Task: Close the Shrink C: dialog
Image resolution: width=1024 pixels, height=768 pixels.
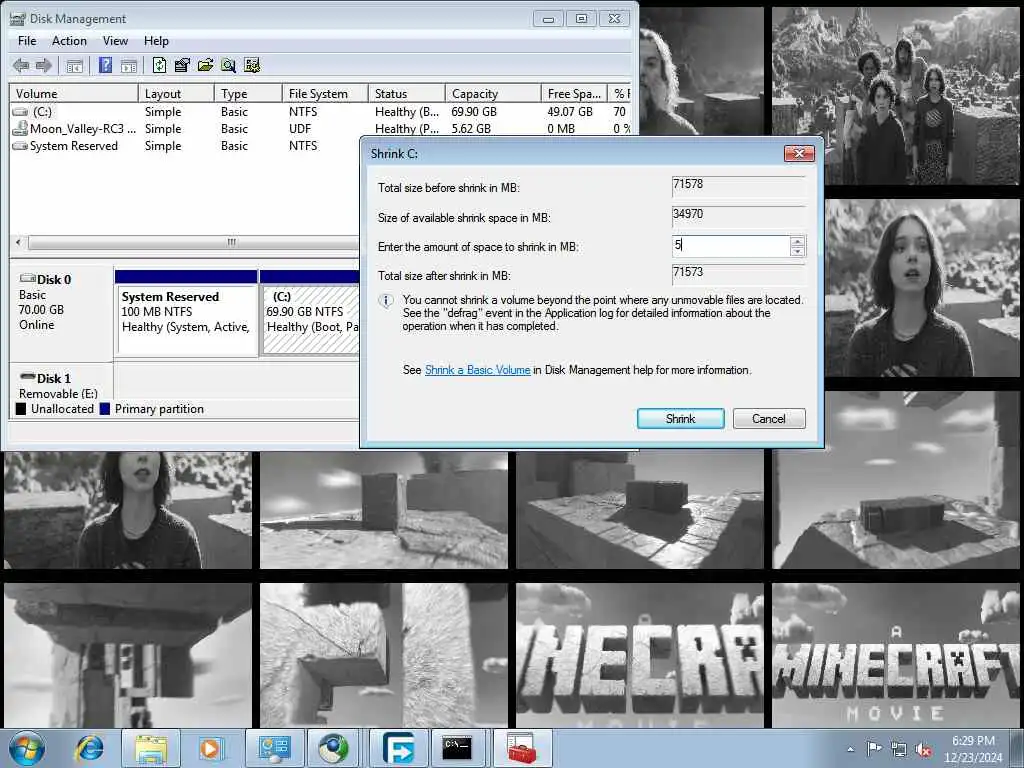Action: point(799,153)
